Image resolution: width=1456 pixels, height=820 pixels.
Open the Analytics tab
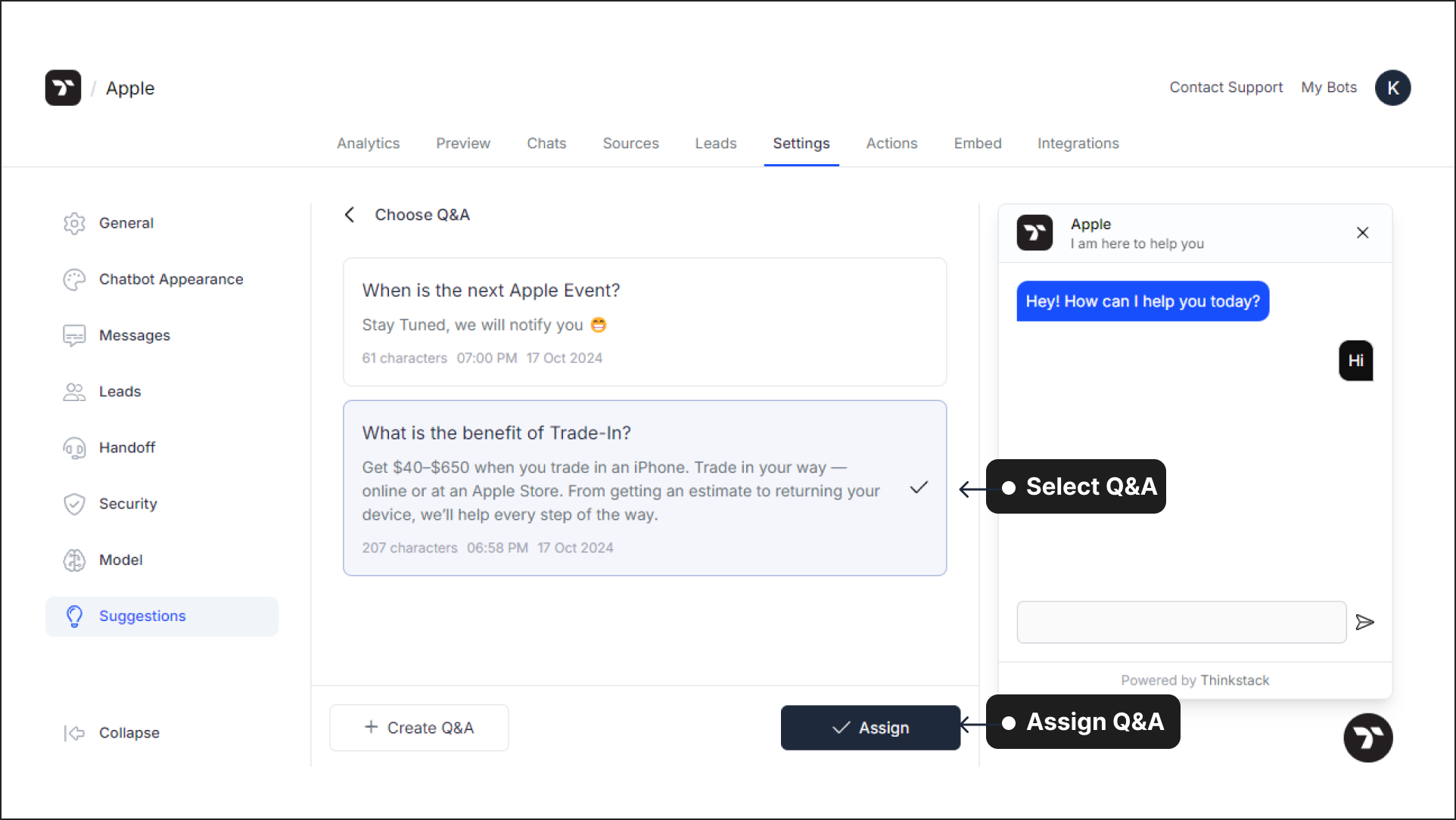click(x=369, y=144)
